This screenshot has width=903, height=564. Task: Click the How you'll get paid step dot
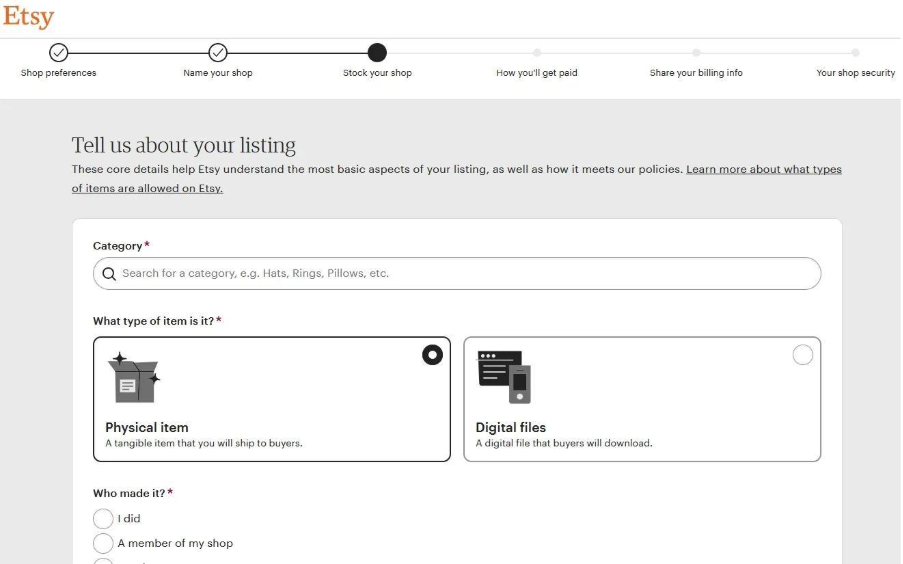(537, 52)
